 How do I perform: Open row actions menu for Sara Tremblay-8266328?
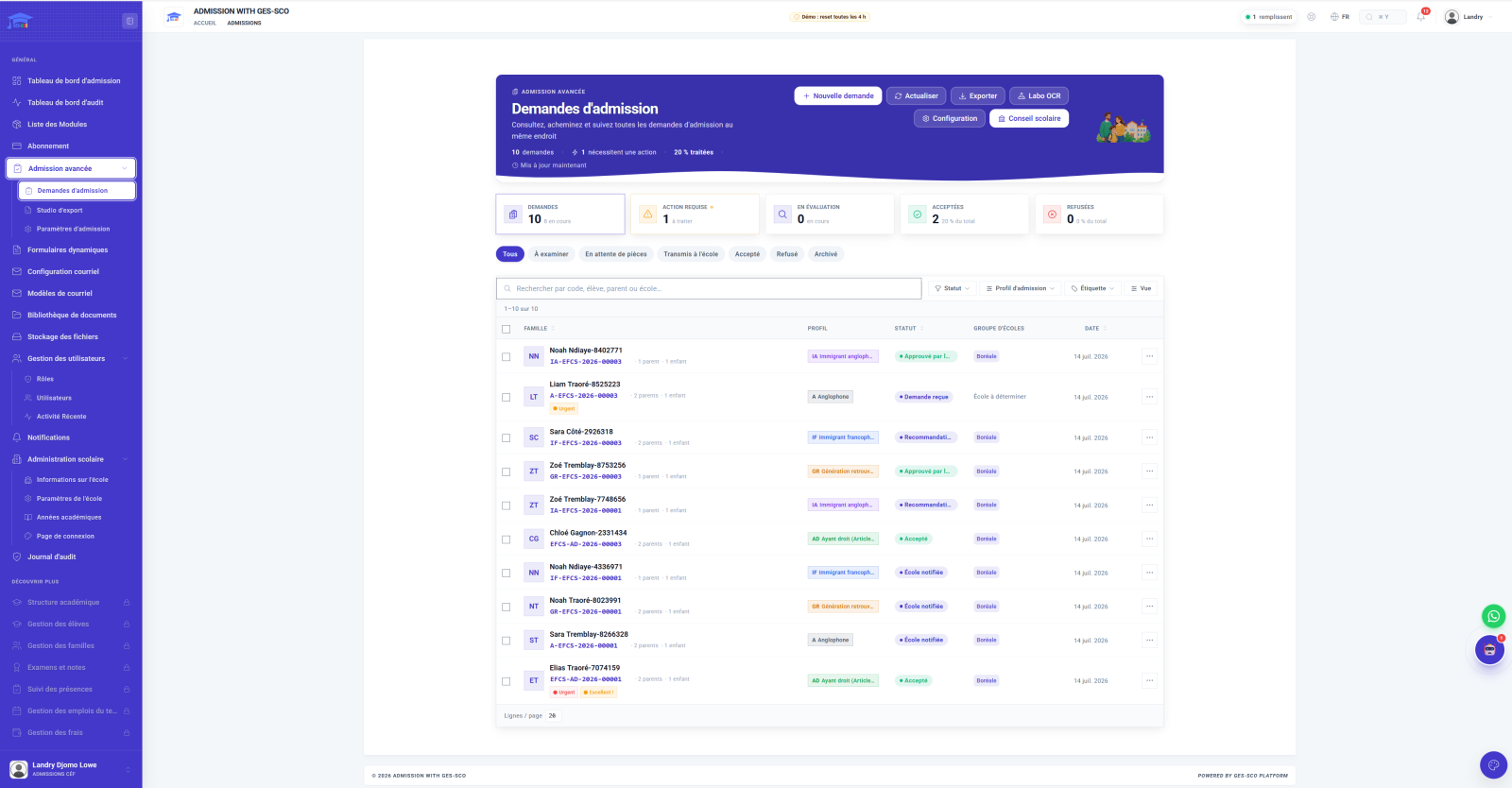coord(1149,640)
